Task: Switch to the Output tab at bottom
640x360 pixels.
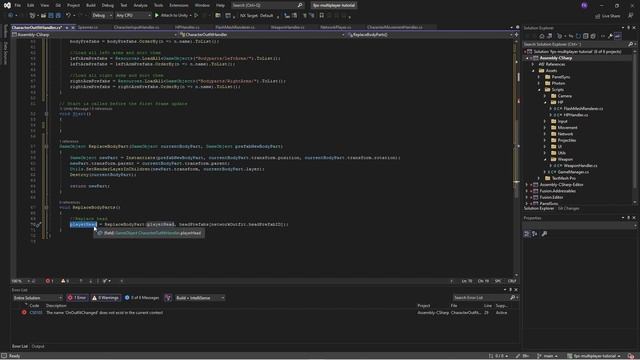Action: (x=38, y=346)
